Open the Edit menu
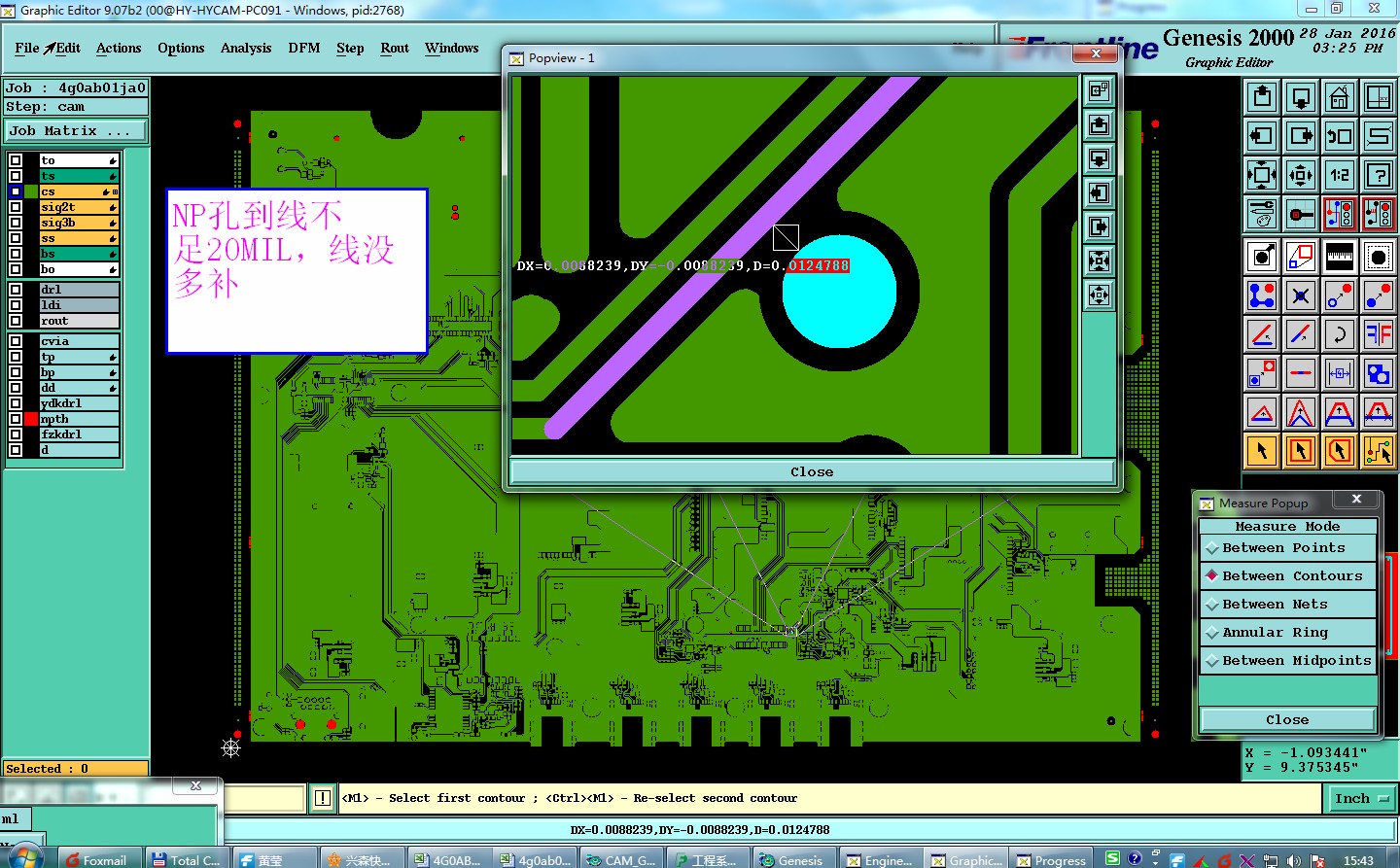 coord(67,48)
